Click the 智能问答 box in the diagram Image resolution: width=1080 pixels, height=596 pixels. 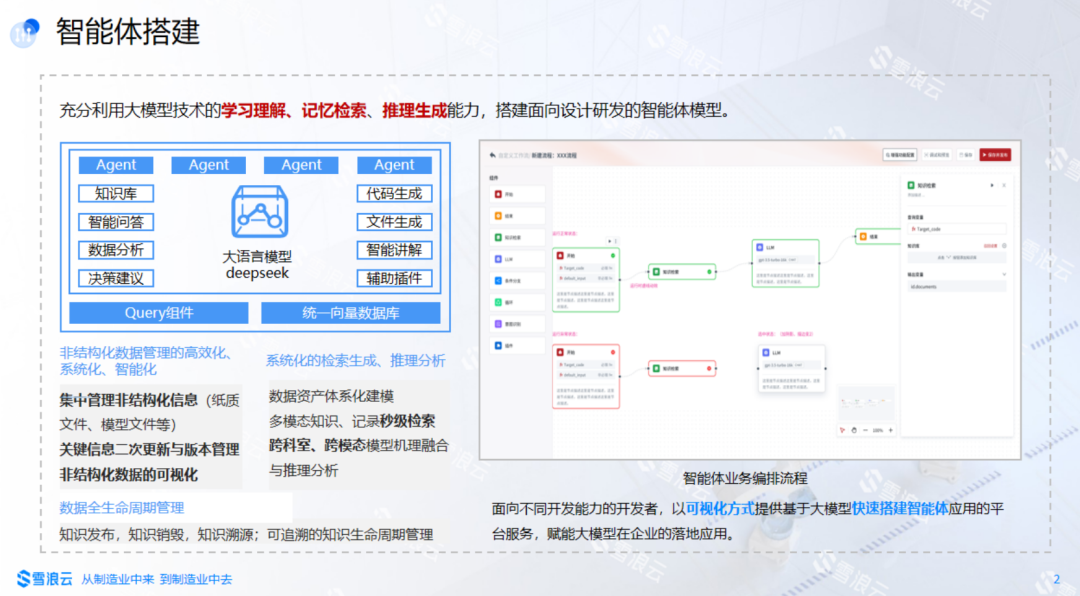point(116,222)
